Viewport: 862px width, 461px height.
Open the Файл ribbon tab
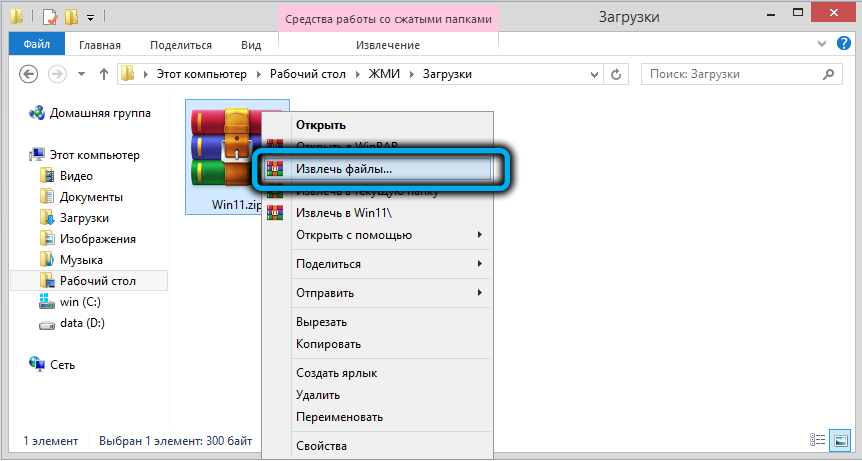tap(36, 45)
